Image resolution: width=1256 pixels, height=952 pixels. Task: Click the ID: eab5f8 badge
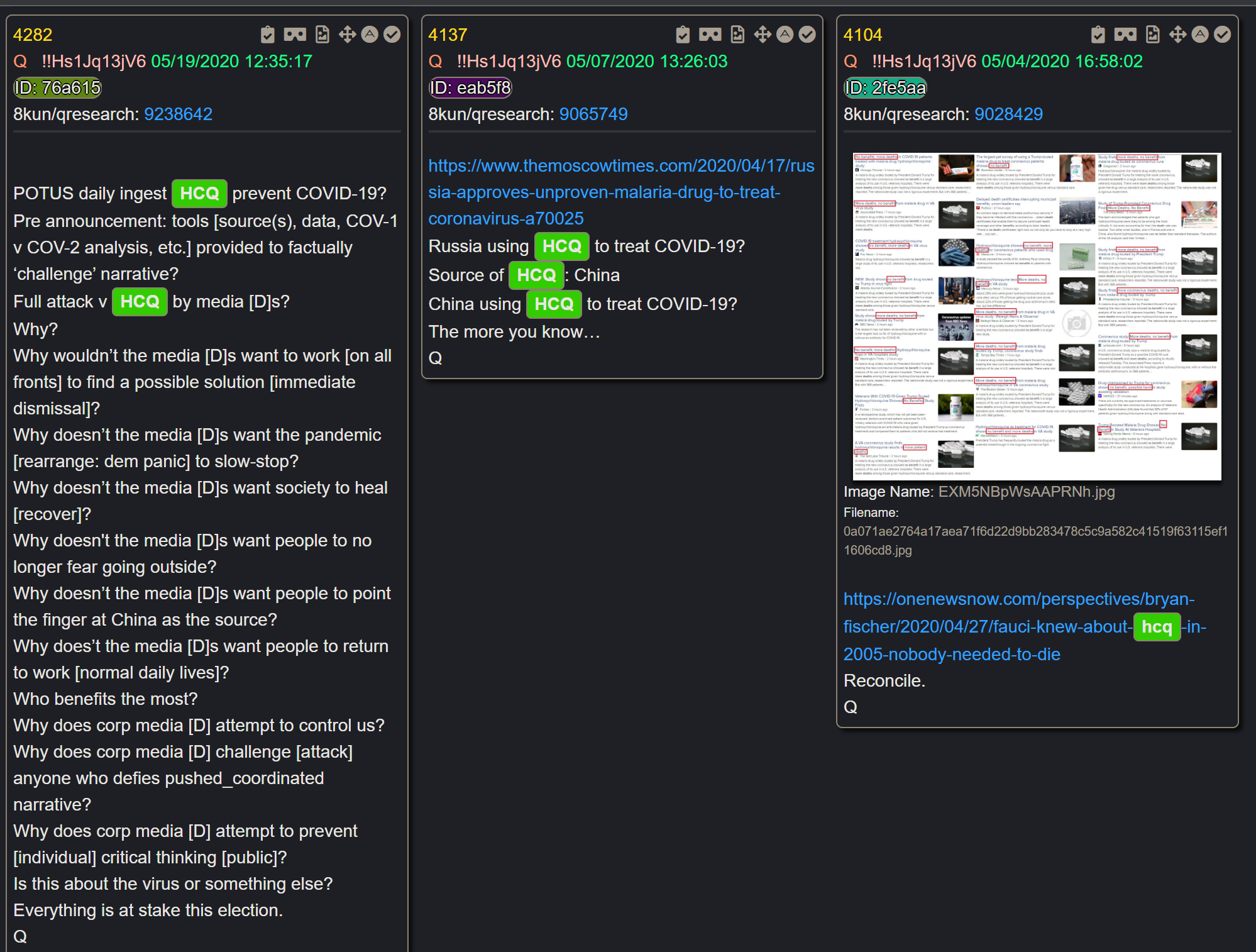(x=470, y=88)
